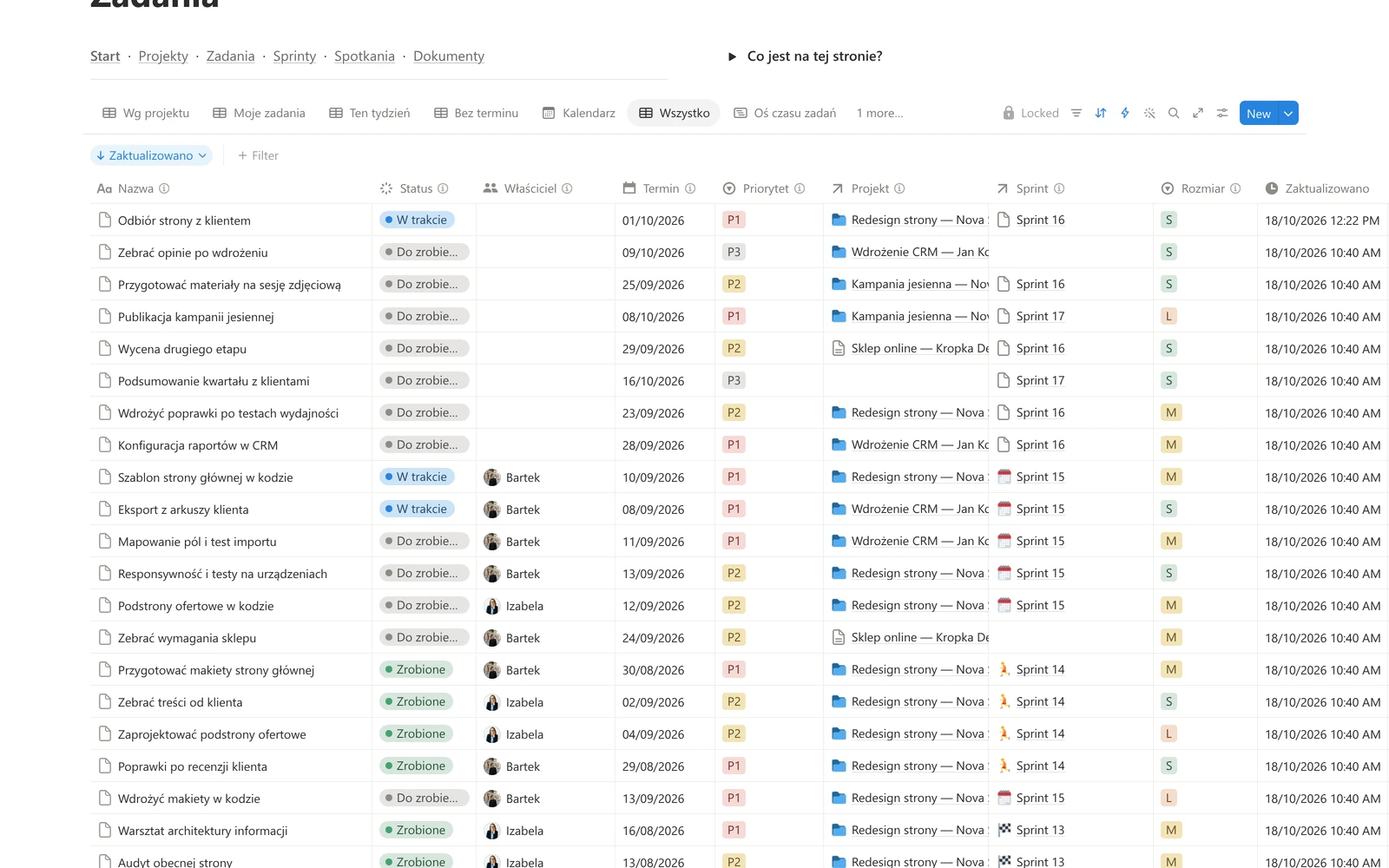
Task: Click the 09/10/2026 date in Zebrać opinie row
Action: tap(653, 253)
